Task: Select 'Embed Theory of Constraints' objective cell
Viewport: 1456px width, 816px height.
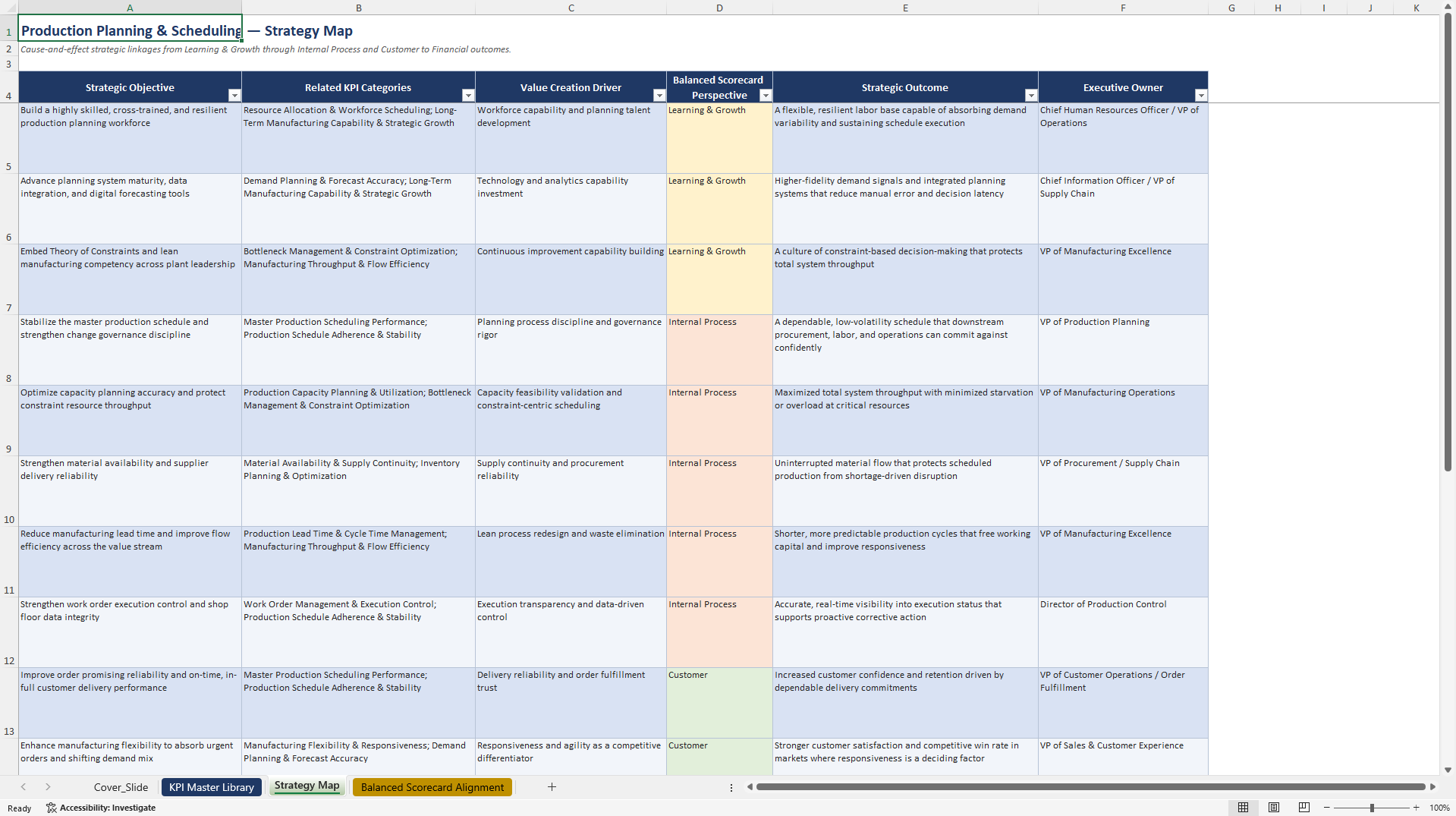Action: pos(130,279)
